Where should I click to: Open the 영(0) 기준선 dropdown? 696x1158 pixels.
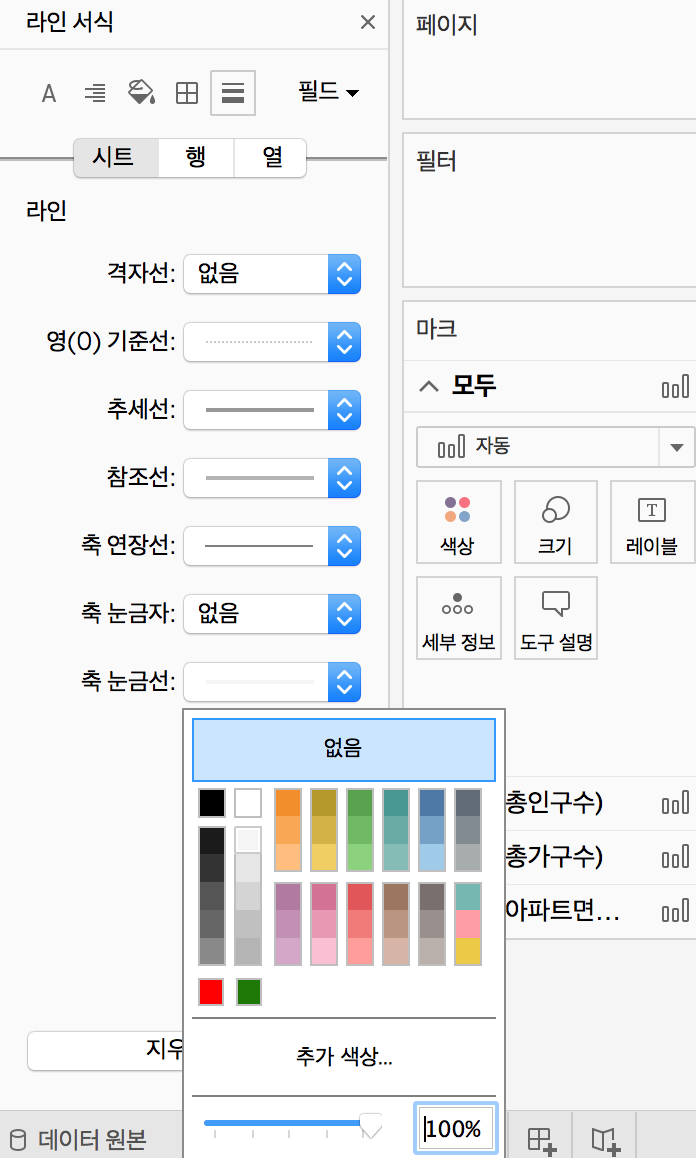coord(272,342)
